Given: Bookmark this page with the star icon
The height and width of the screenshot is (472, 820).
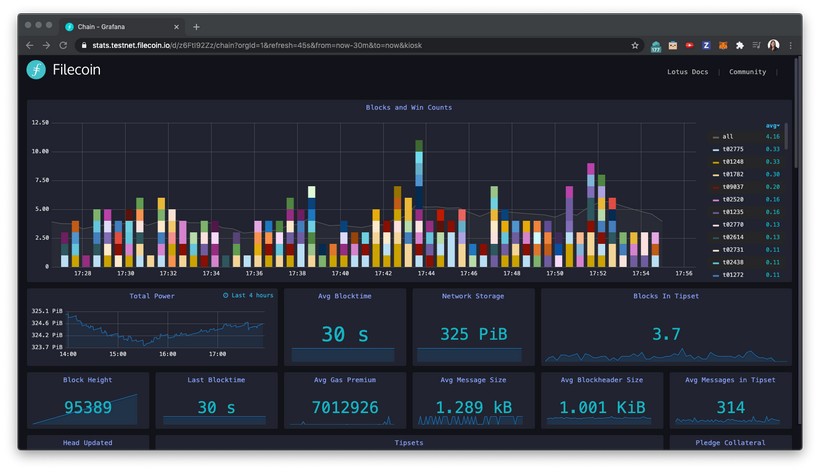Looking at the screenshot, I should tap(634, 45).
